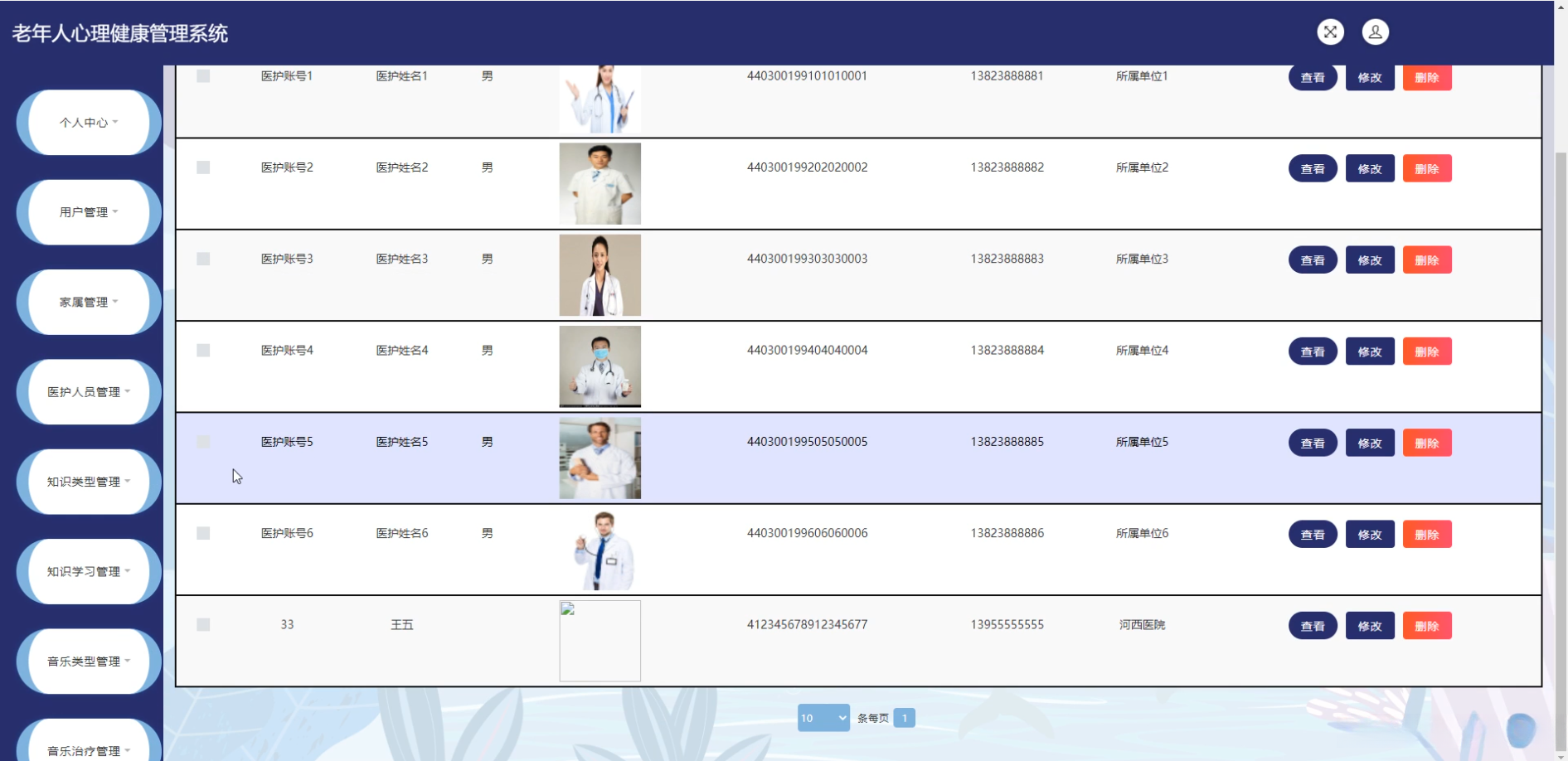Tick the checkbox for 医护账号2
This screenshot has width=1568, height=761.
pyautogui.click(x=203, y=167)
